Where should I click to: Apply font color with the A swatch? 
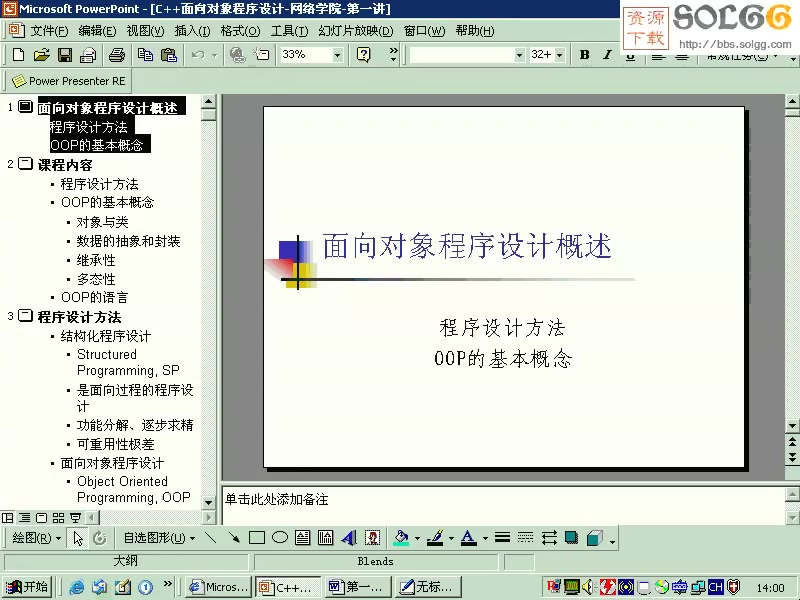[x=468, y=538]
